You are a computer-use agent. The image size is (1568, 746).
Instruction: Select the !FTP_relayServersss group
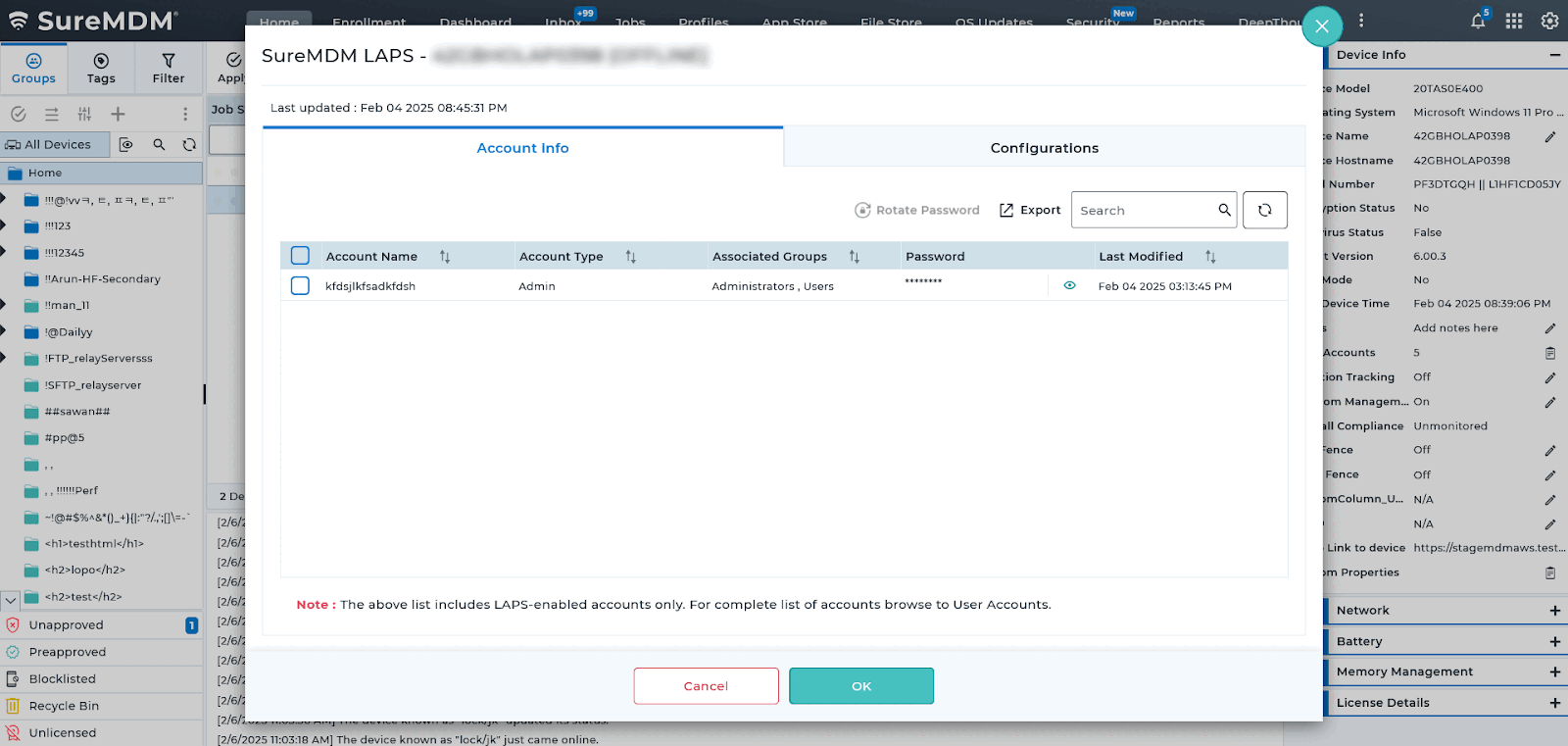(x=98, y=359)
